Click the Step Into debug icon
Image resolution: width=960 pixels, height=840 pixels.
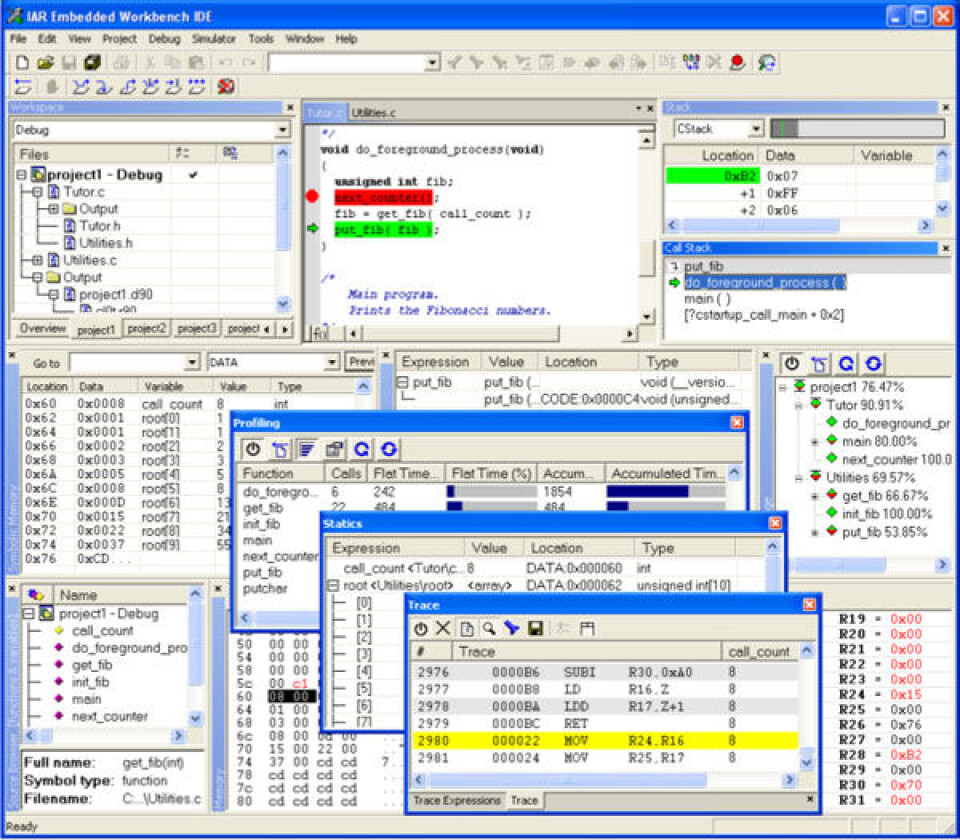103,87
